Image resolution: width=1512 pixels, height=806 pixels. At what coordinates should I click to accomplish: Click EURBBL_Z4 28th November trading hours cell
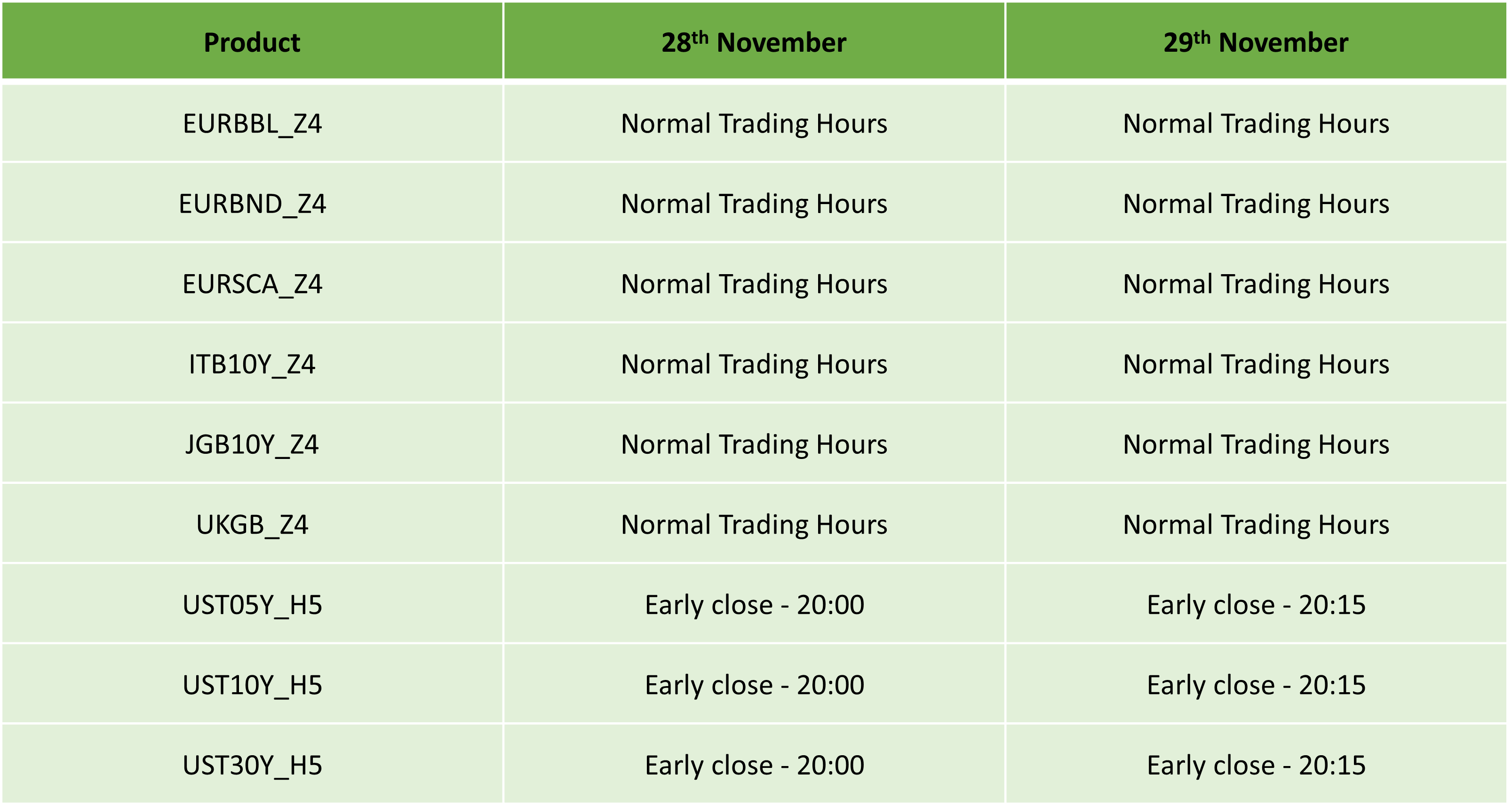(754, 123)
